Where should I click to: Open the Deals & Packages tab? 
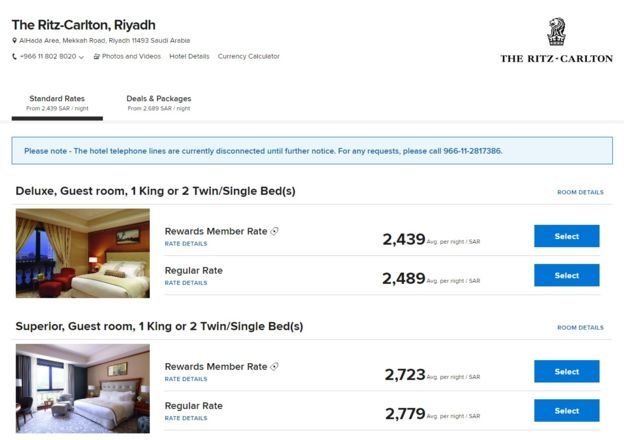(x=159, y=103)
